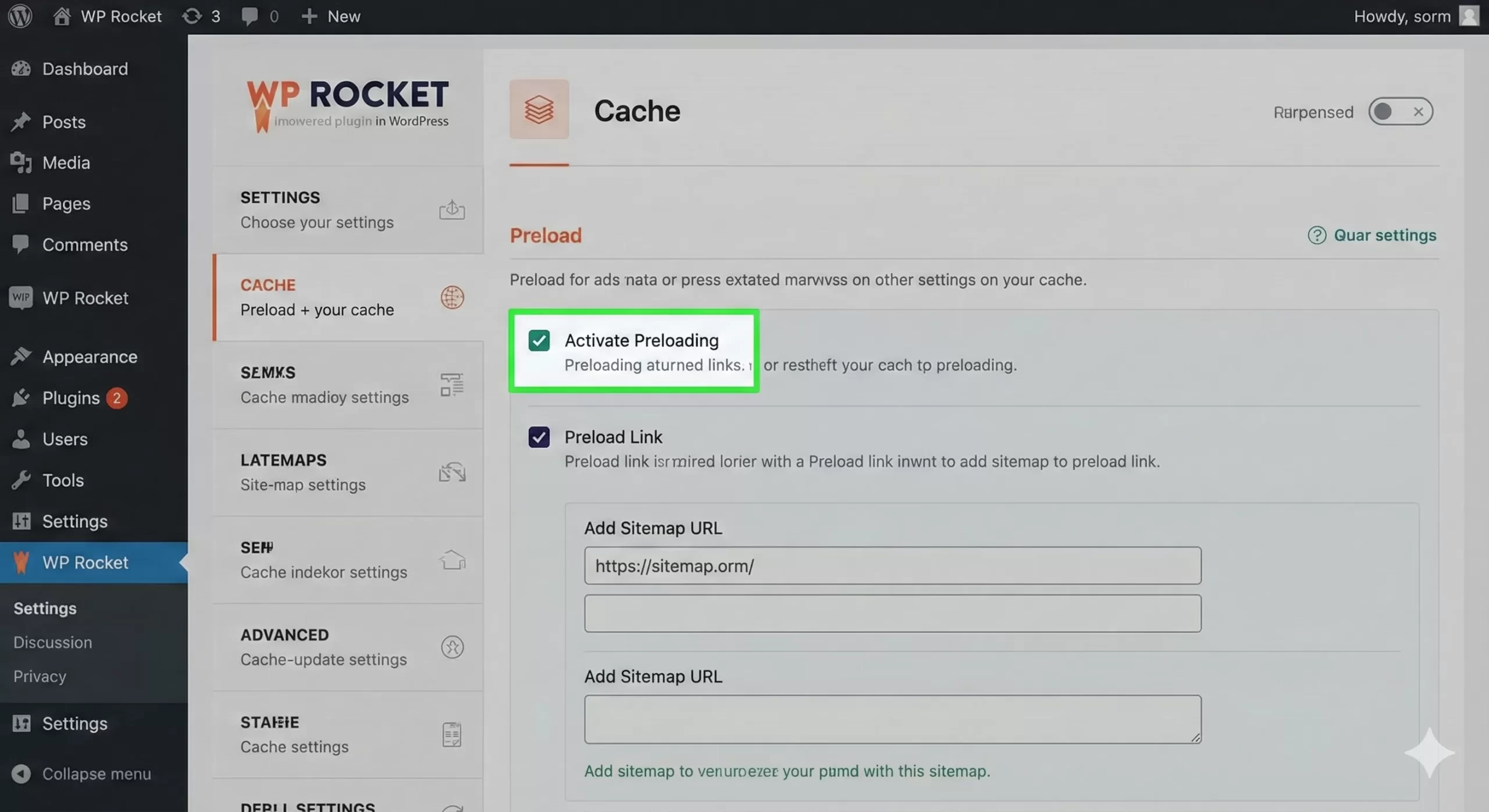
Task: Collapse the admin sidebar menu
Action: (x=82, y=774)
